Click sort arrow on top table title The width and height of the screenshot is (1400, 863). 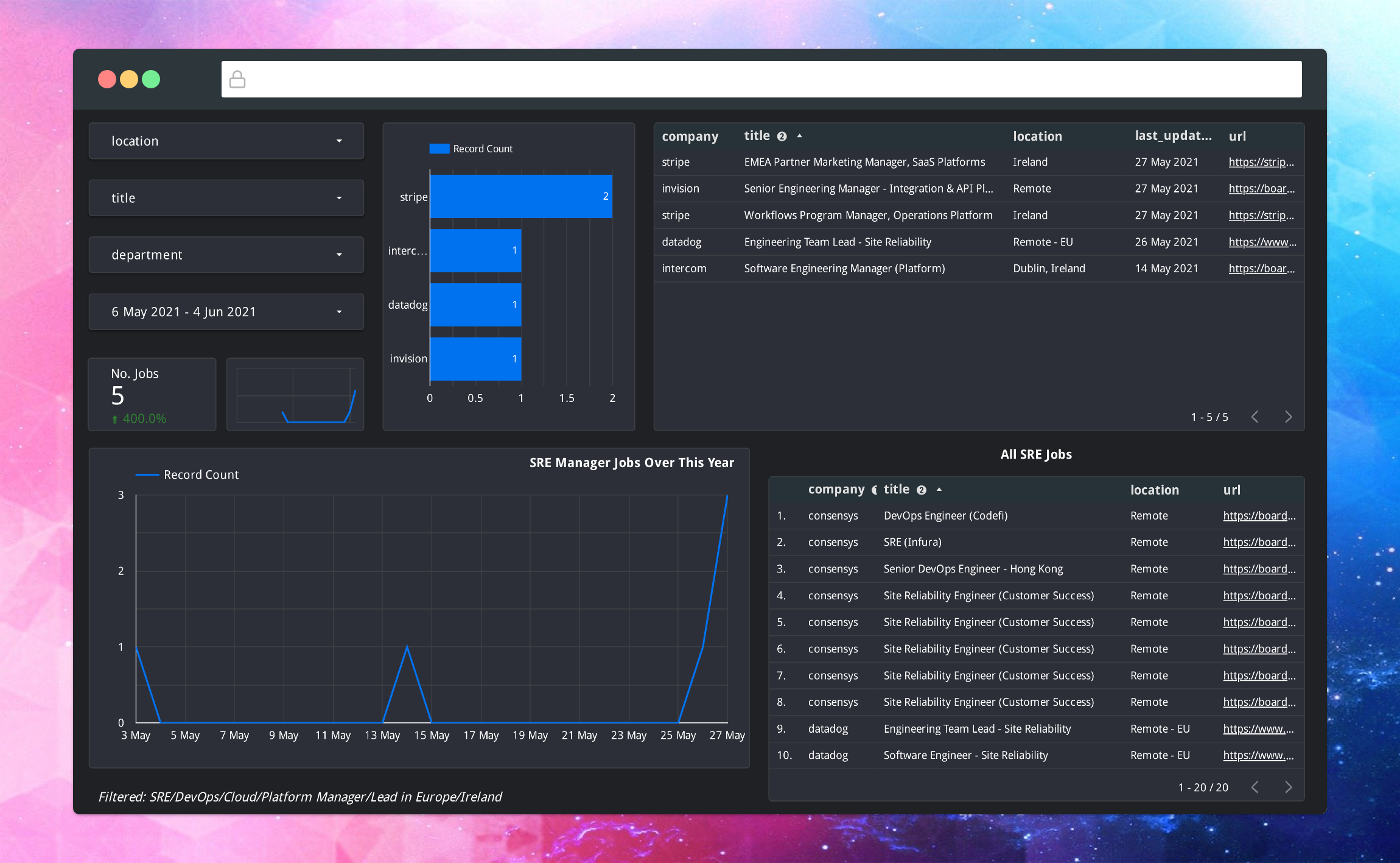[x=800, y=136]
